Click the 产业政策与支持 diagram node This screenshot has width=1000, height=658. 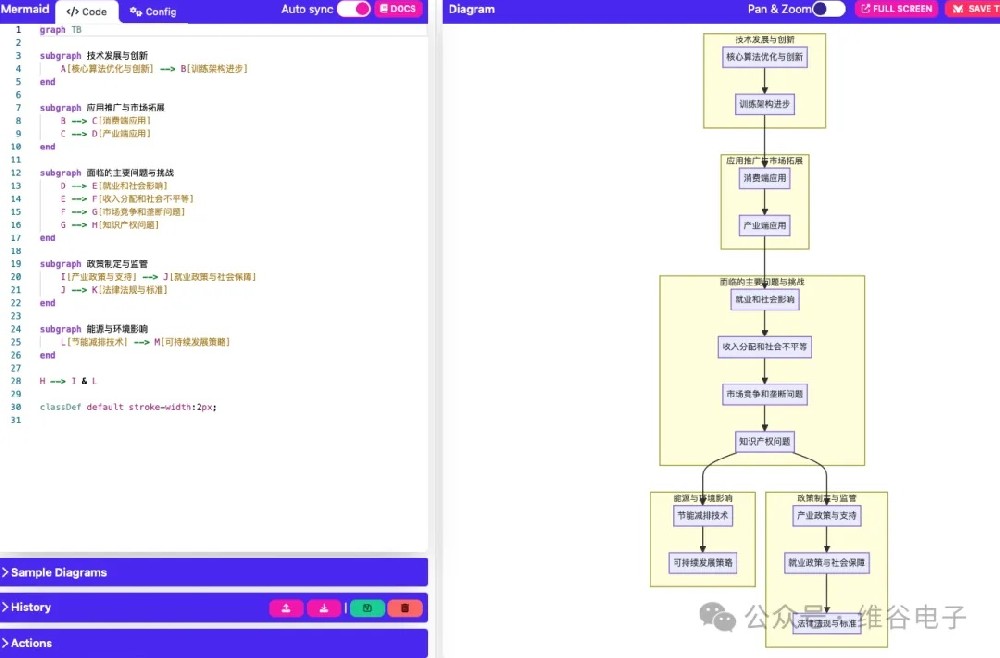coord(826,516)
